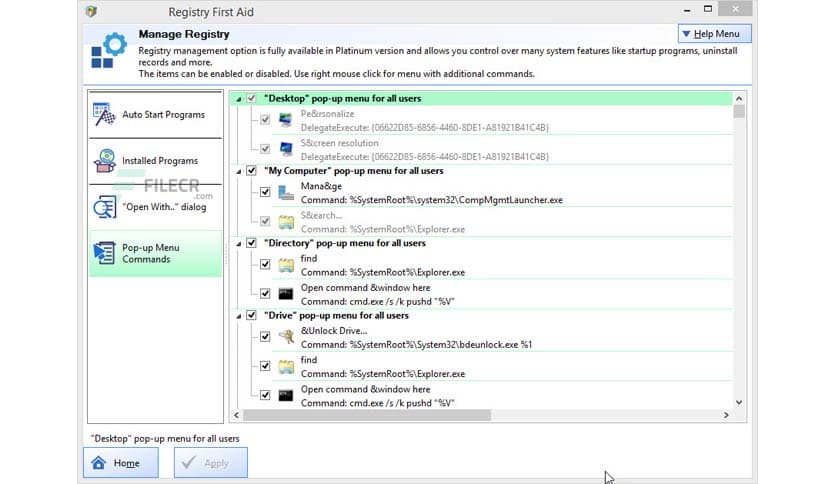Click vertical scrollbar down arrow
Image resolution: width=836 pixels, height=484 pixels.
tap(739, 402)
